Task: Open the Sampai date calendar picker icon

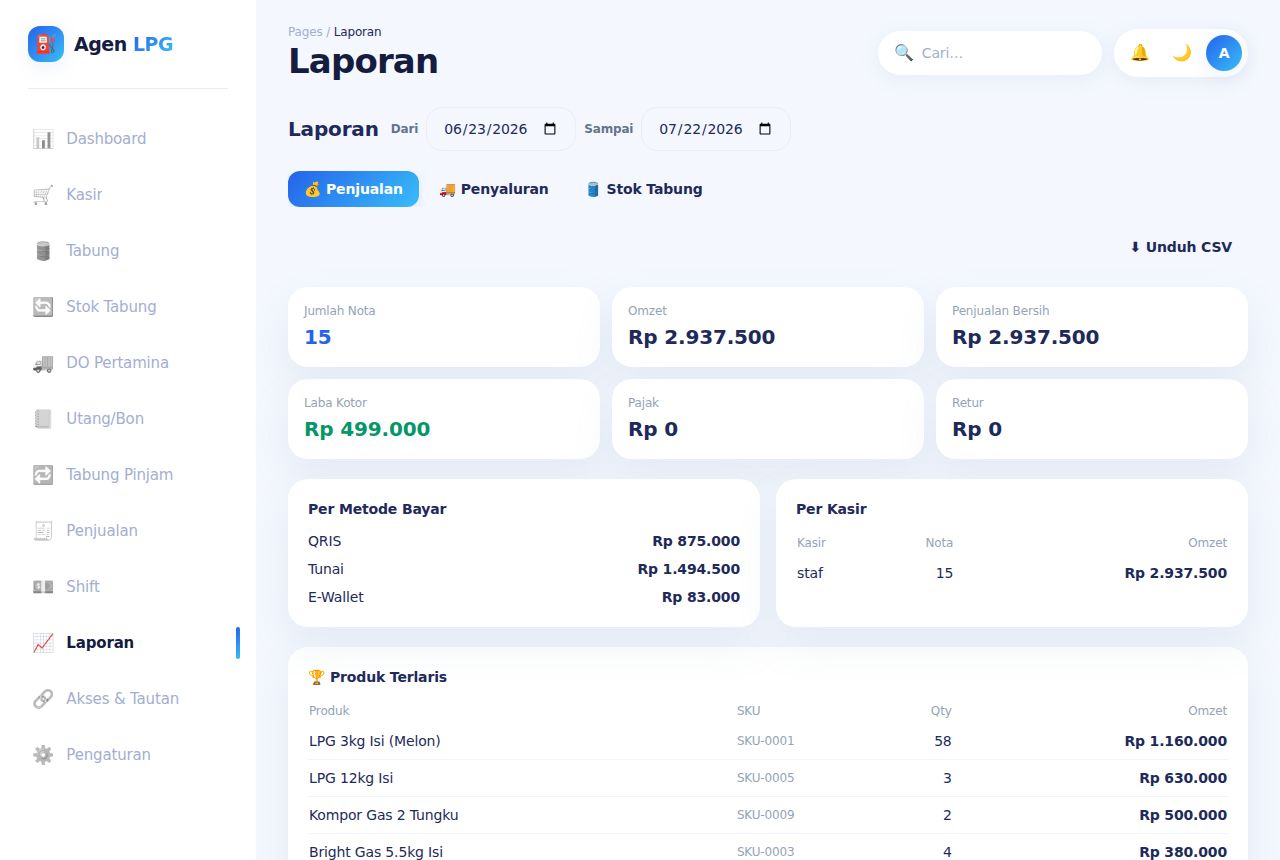Action: (x=765, y=129)
